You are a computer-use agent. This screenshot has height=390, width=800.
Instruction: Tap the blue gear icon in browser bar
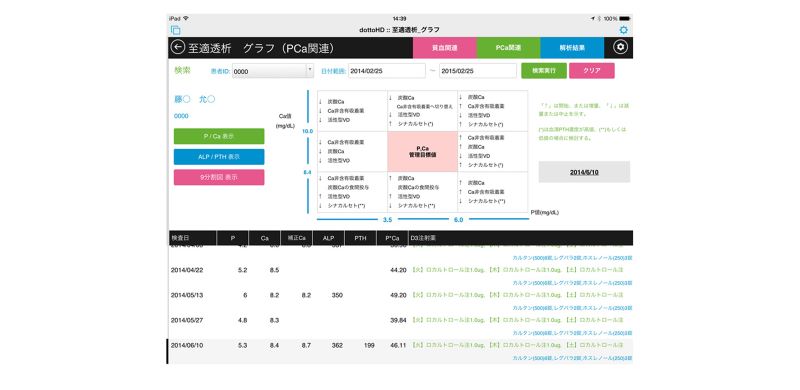[623, 30]
